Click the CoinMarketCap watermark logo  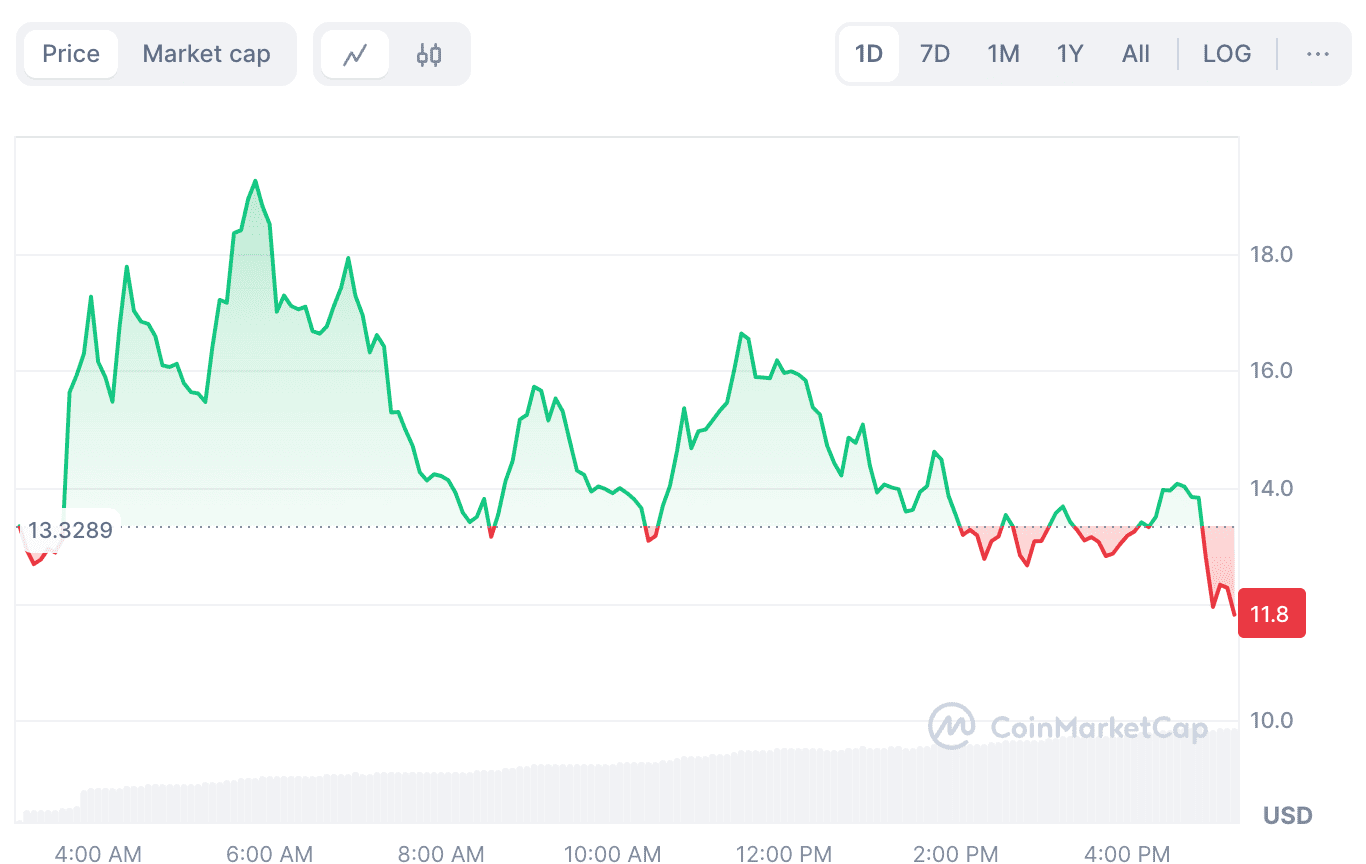pyautogui.click(x=1068, y=727)
